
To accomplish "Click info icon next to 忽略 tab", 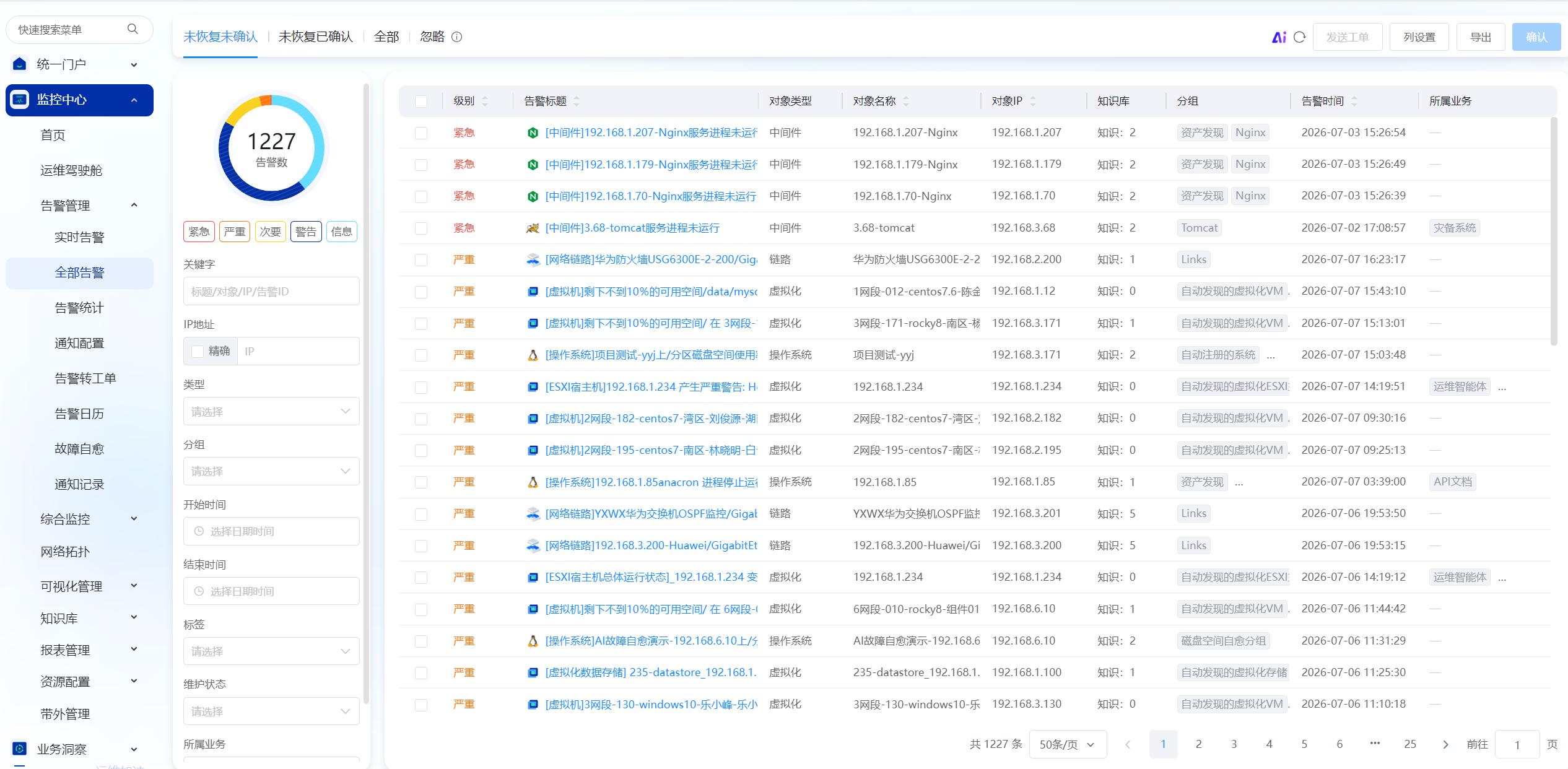I will [457, 37].
